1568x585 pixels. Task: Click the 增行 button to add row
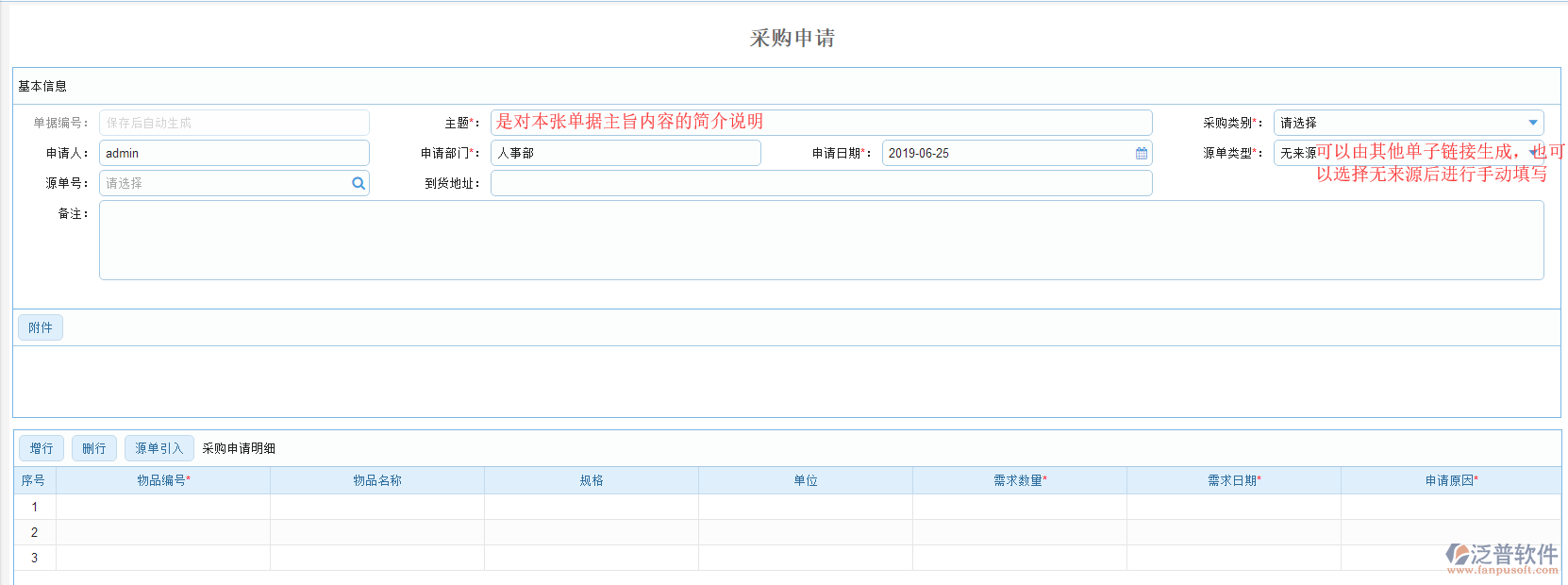41,448
